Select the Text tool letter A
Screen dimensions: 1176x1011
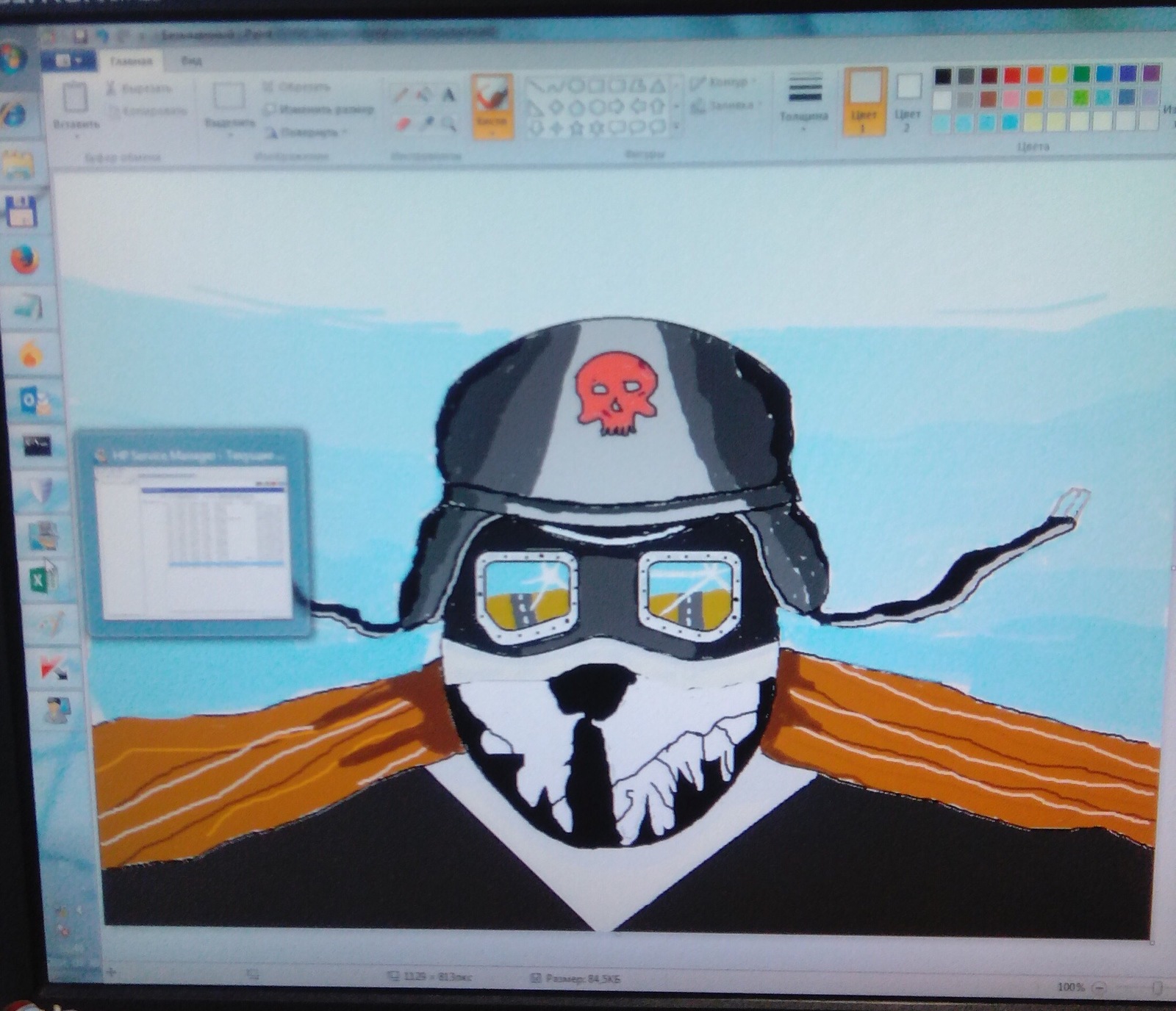(448, 94)
